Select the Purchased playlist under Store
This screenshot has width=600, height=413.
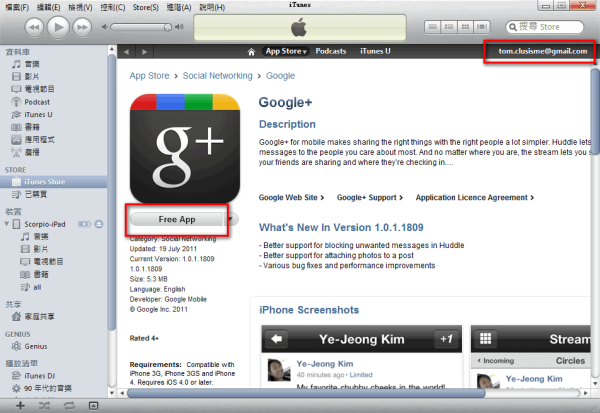click(30, 194)
